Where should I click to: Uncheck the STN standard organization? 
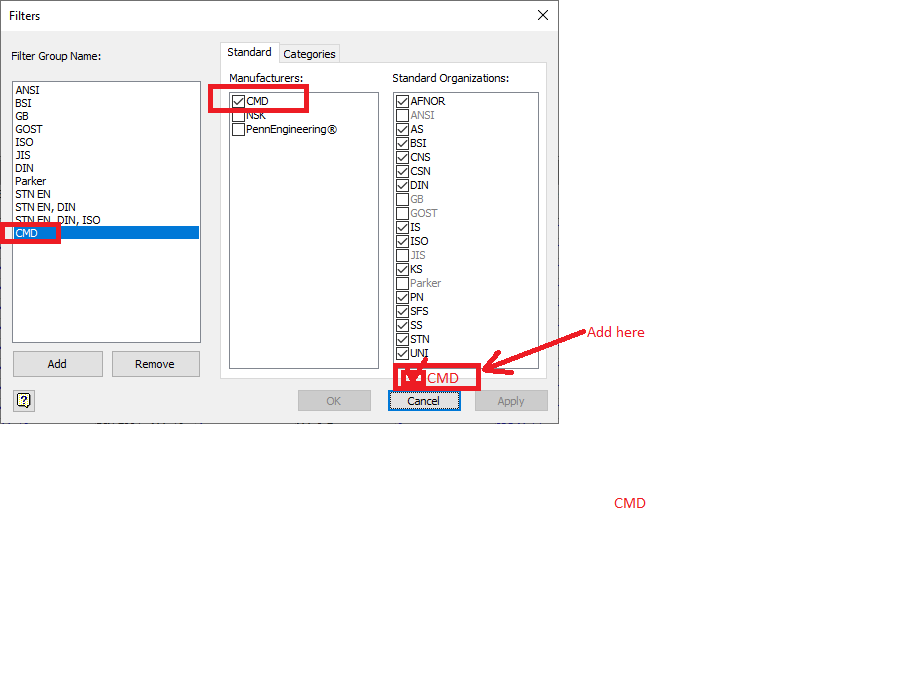[x=401, y=339]
